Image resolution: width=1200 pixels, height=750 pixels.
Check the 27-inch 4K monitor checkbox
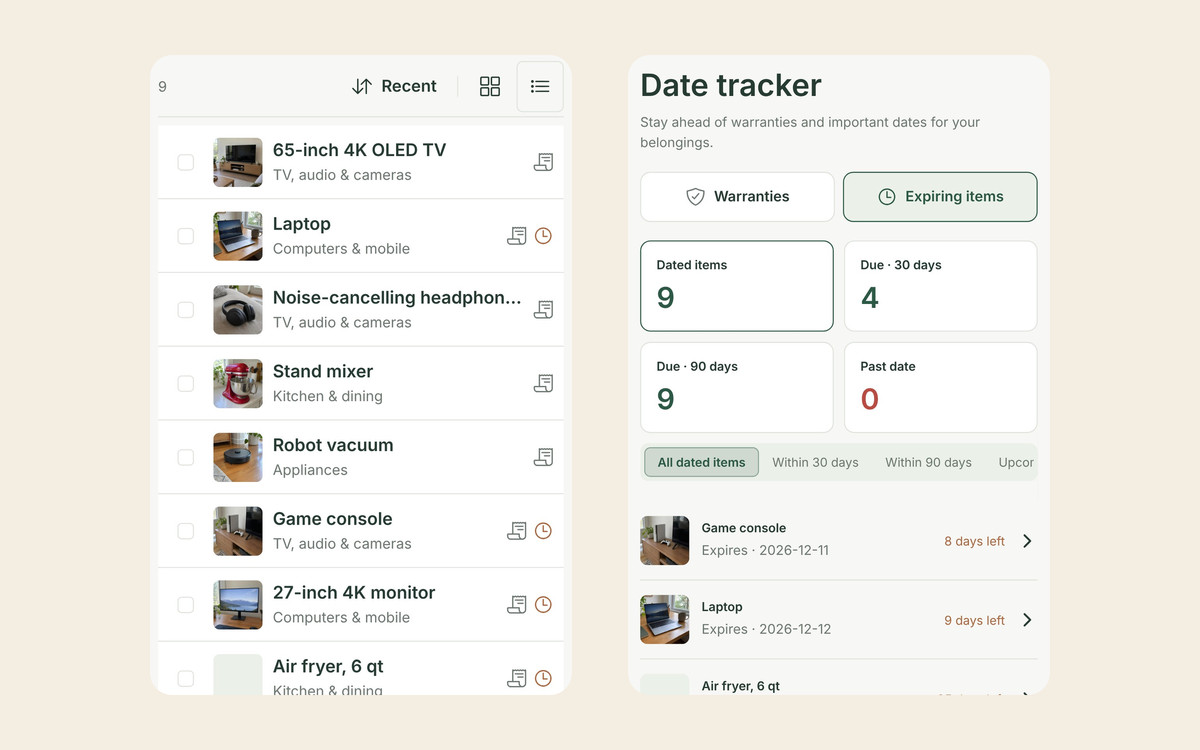coord(186,605)
